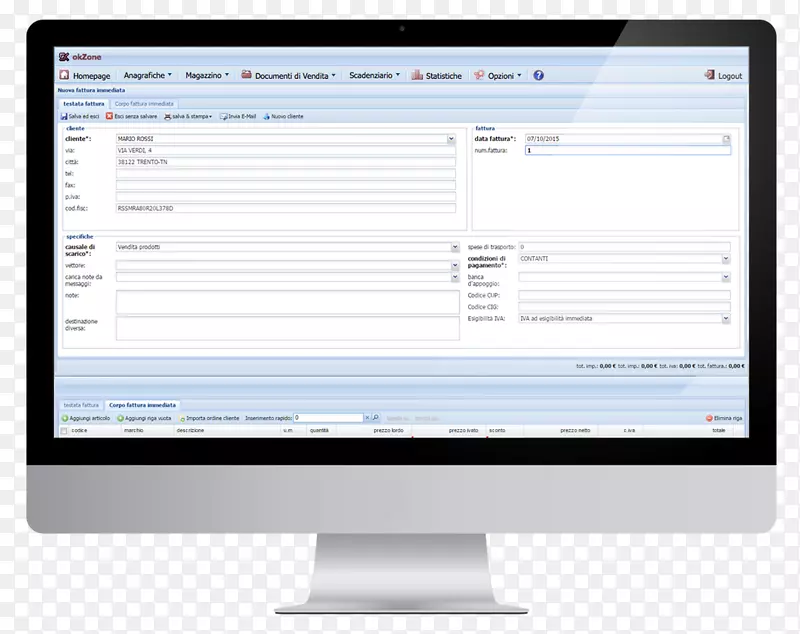Click the Esci senza salvare label
This screenshot has width=800, height=634.
point(136,116)
